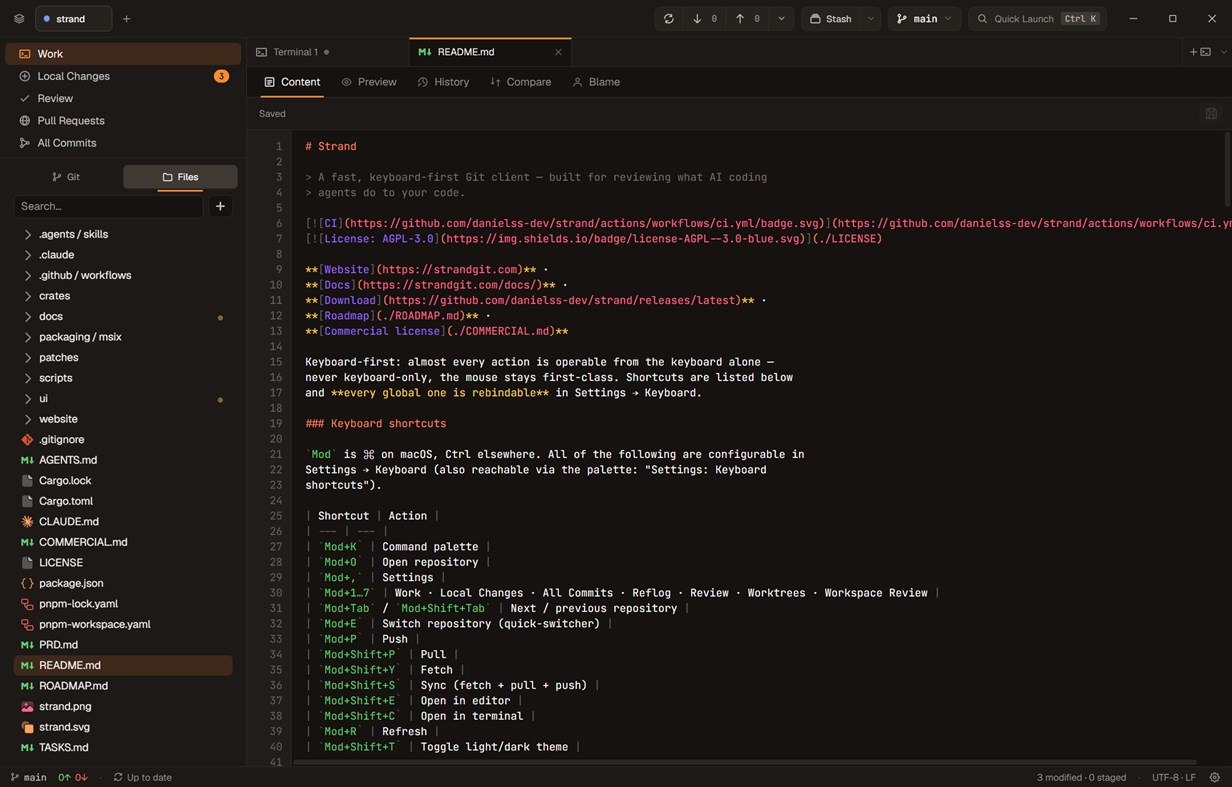Screen dimensions: 1232x787
Task: Open the Blame view
Action: (596, 82)
